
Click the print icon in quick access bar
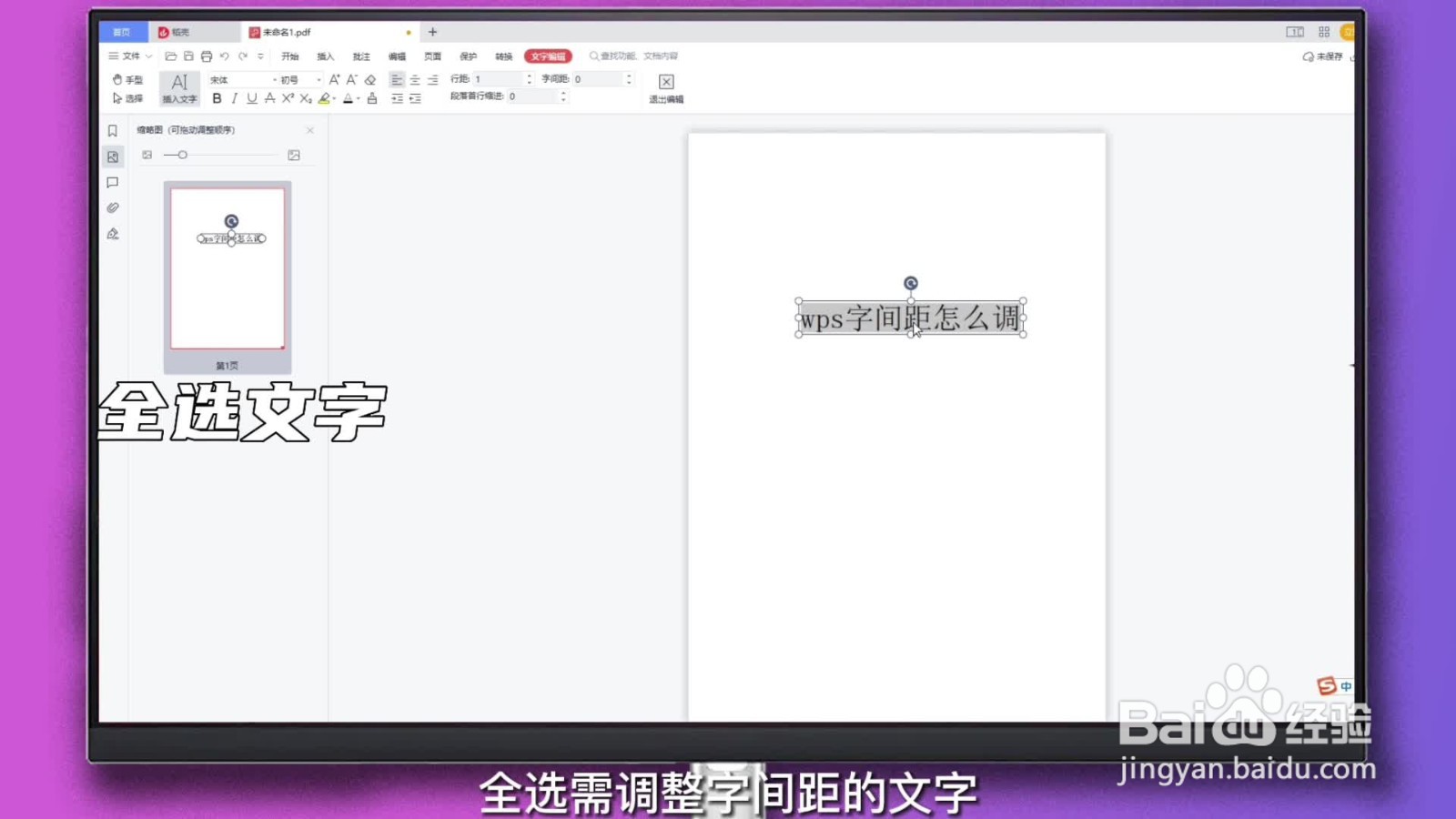click(x=205, y=56)
